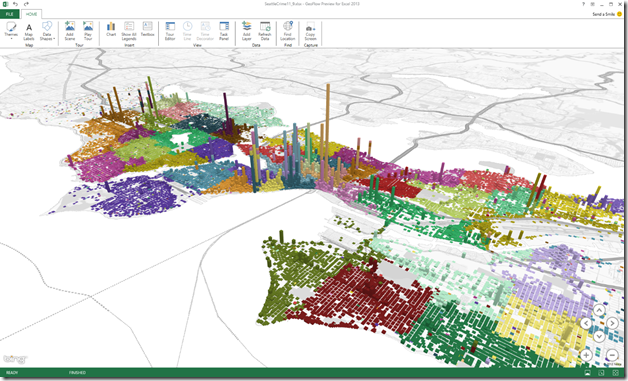Insert a Chart from the ribbon
Image resolution: width=628 pixels, height=381 pixels.
(x=111, y=29)
